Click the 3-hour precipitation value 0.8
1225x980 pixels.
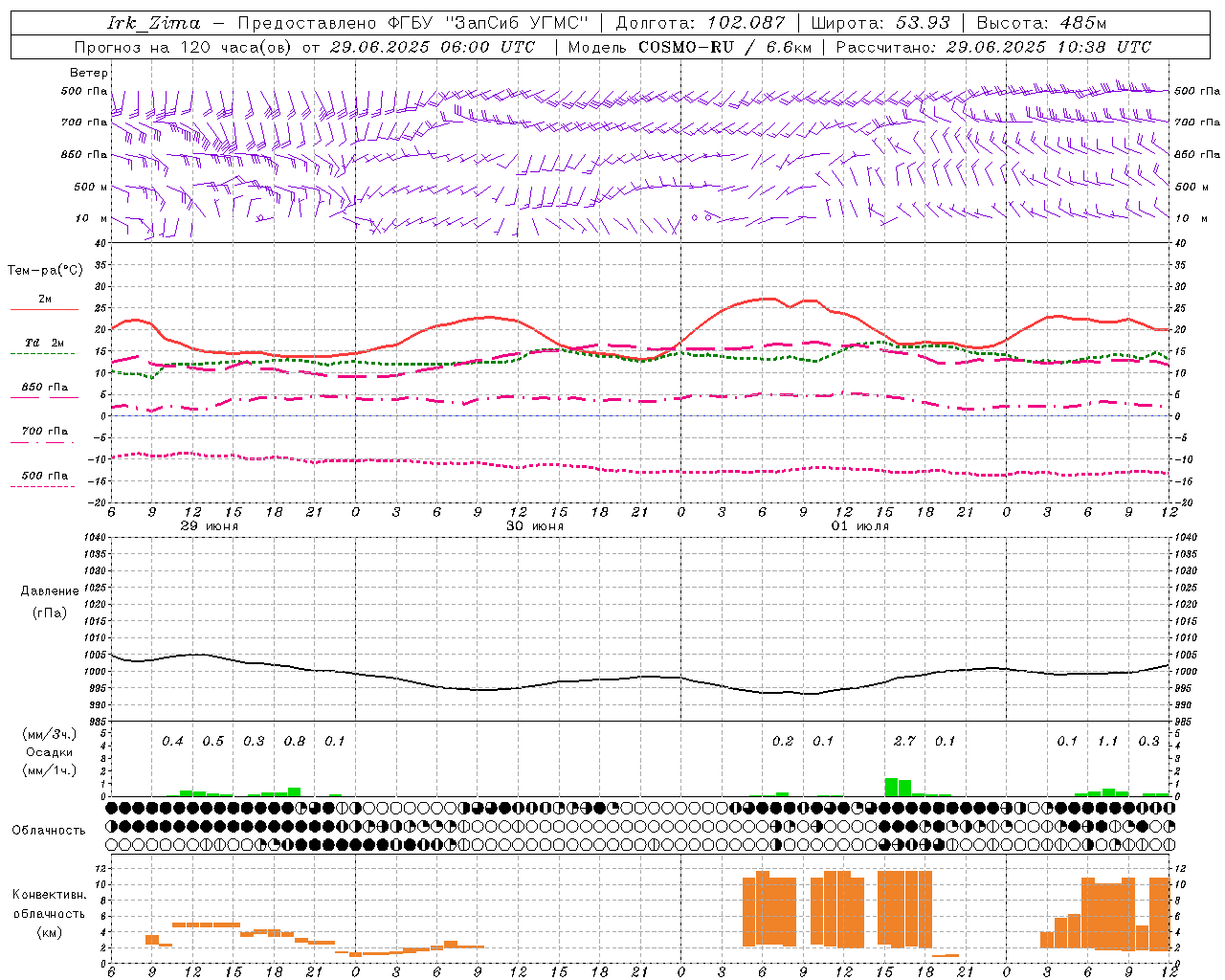[294, 741]
